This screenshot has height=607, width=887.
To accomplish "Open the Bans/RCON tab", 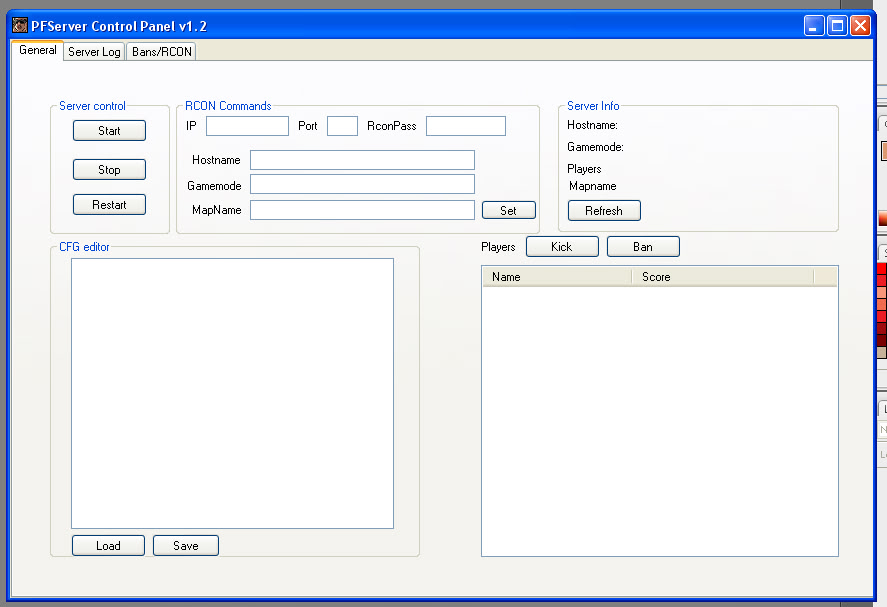I will click(x=161, y=51).
